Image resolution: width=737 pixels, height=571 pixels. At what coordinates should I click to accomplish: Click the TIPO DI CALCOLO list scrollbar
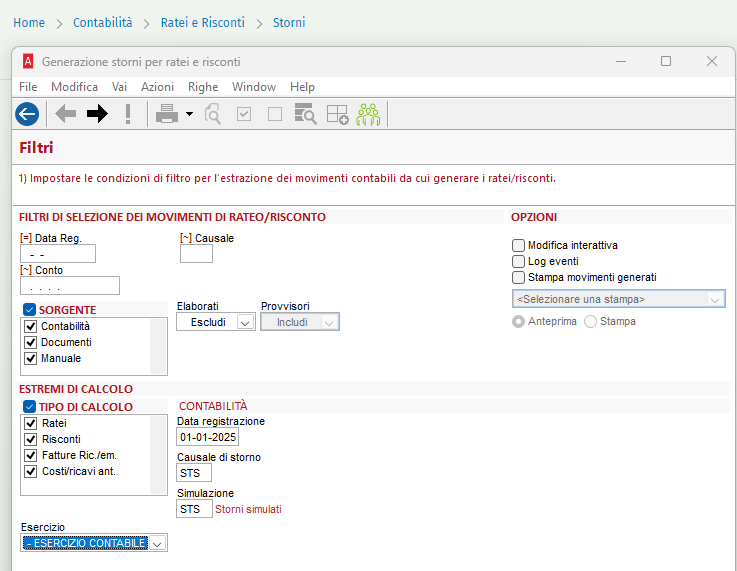158,454
